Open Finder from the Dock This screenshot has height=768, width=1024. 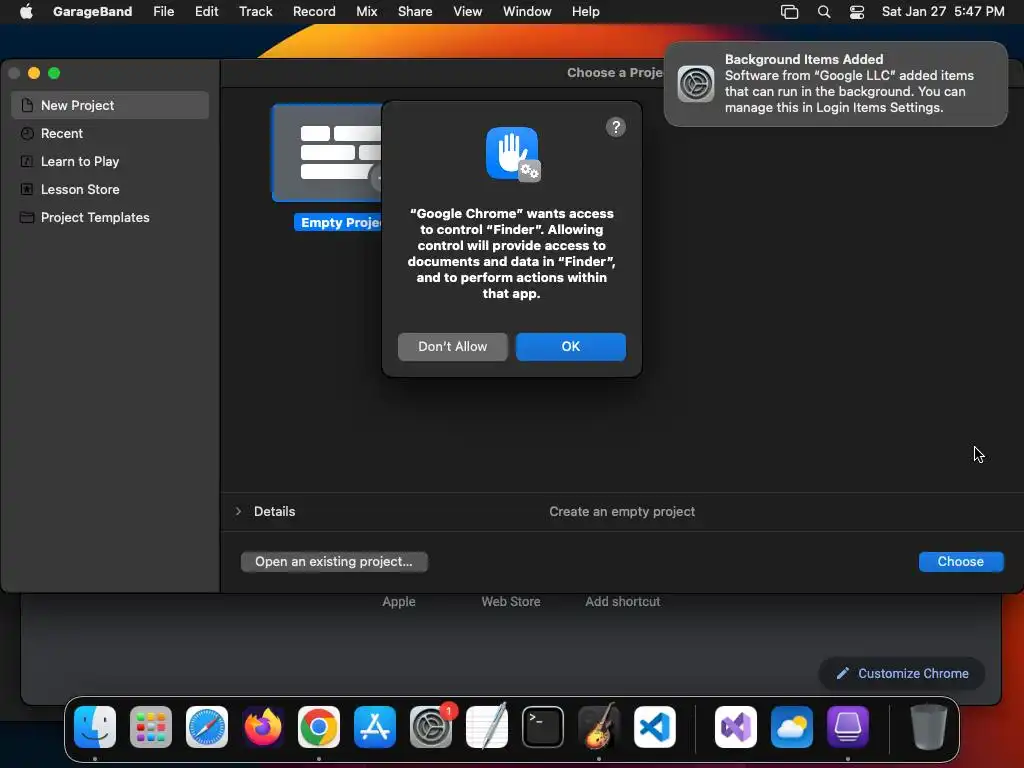click(x=95, y=727)
